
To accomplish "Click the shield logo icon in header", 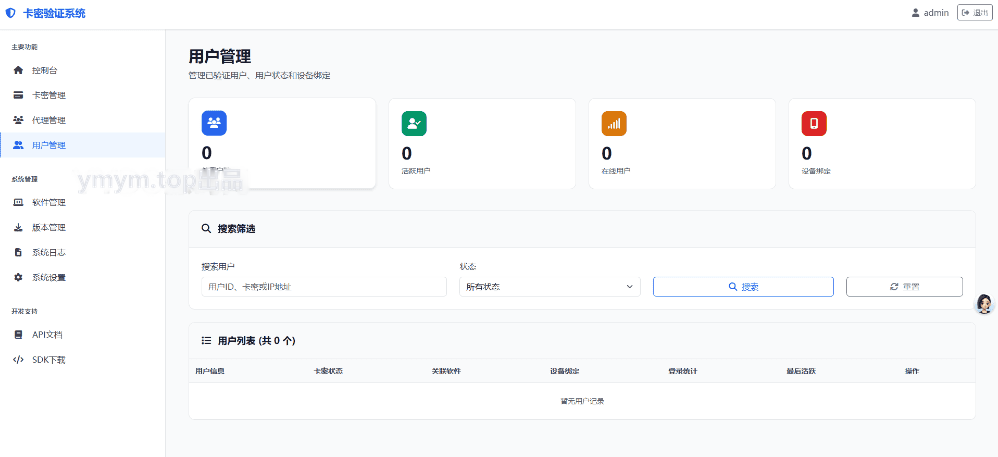I will coord(10,13).
